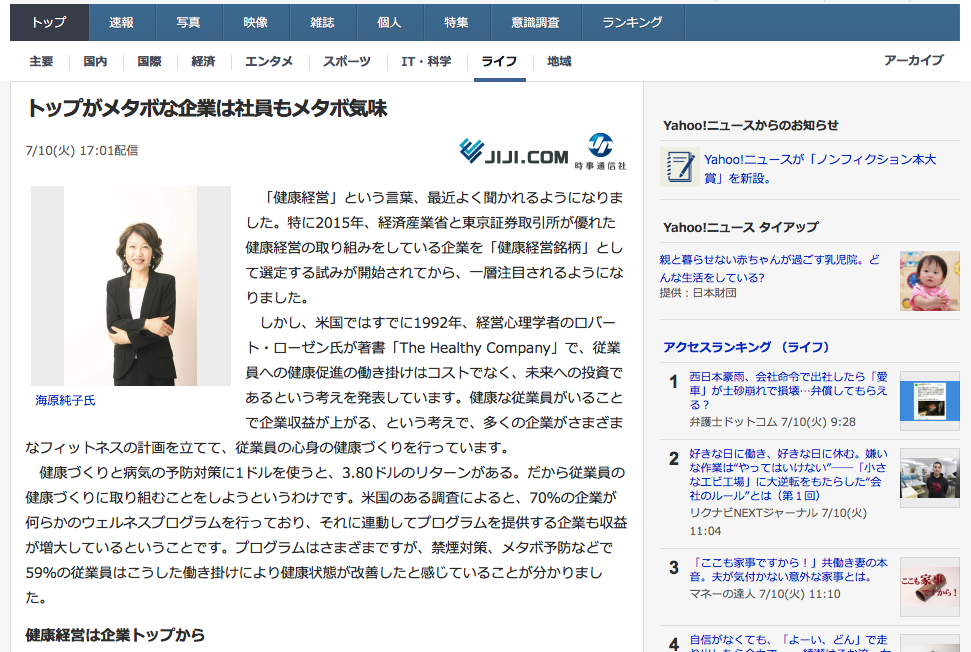Open the 国内 news category
The width and height of the screenshot is (971, 652).
pos(95,61)
